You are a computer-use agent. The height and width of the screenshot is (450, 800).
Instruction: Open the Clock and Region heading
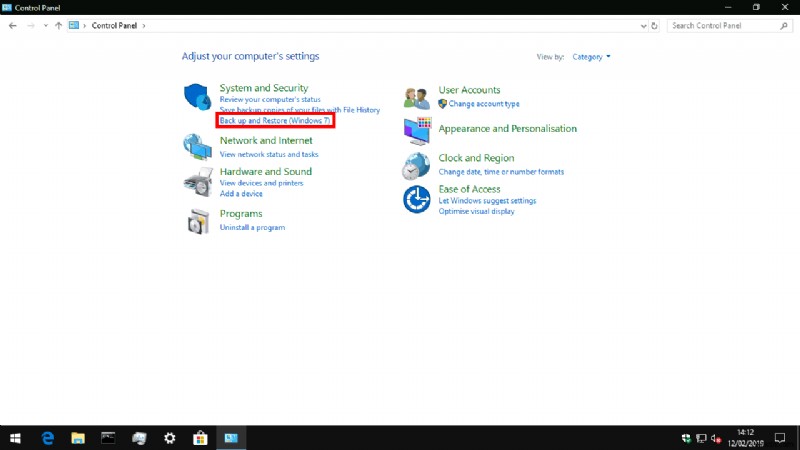476,158
